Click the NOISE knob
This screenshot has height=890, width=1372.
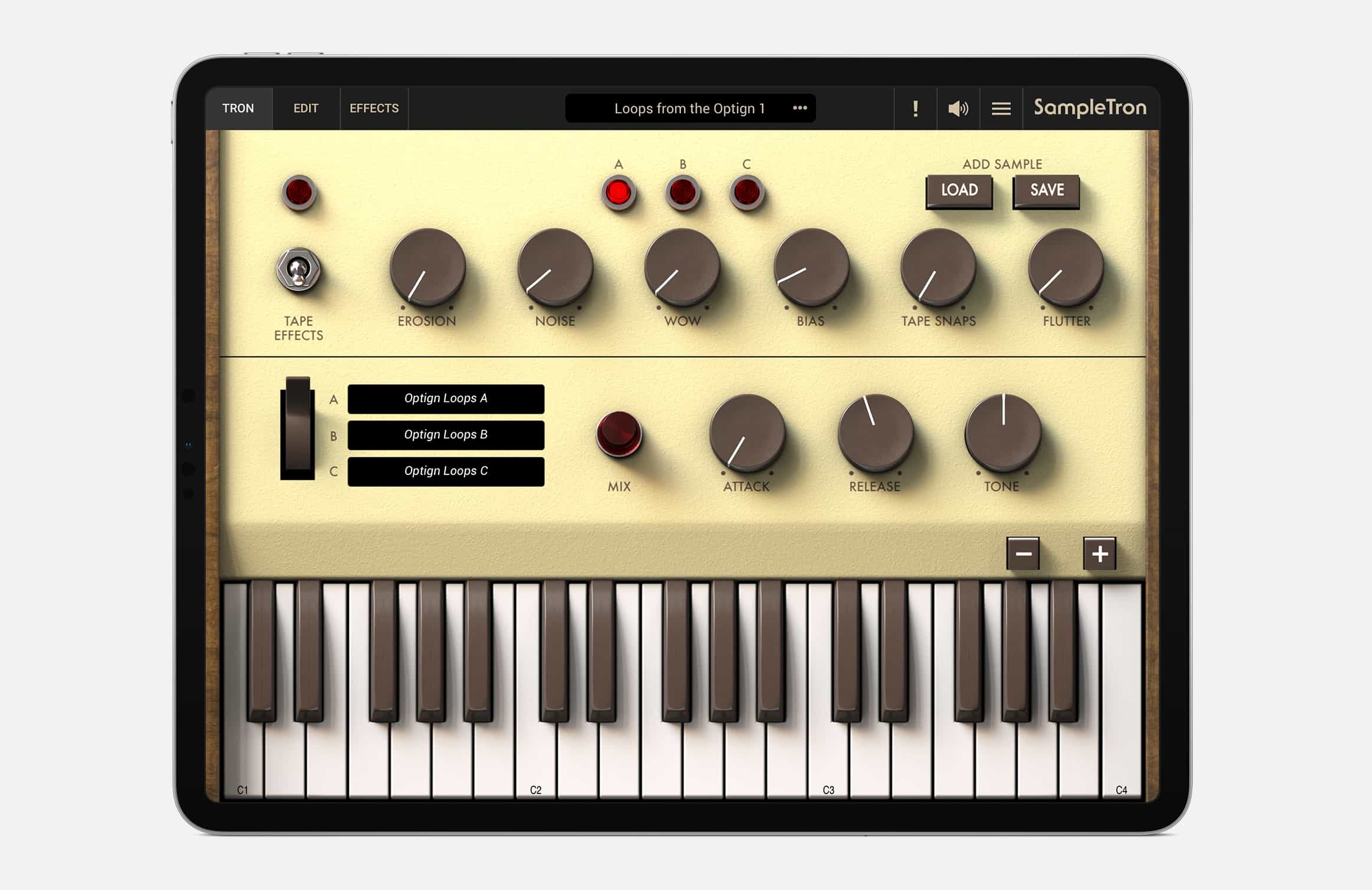(x=555, y=267)
